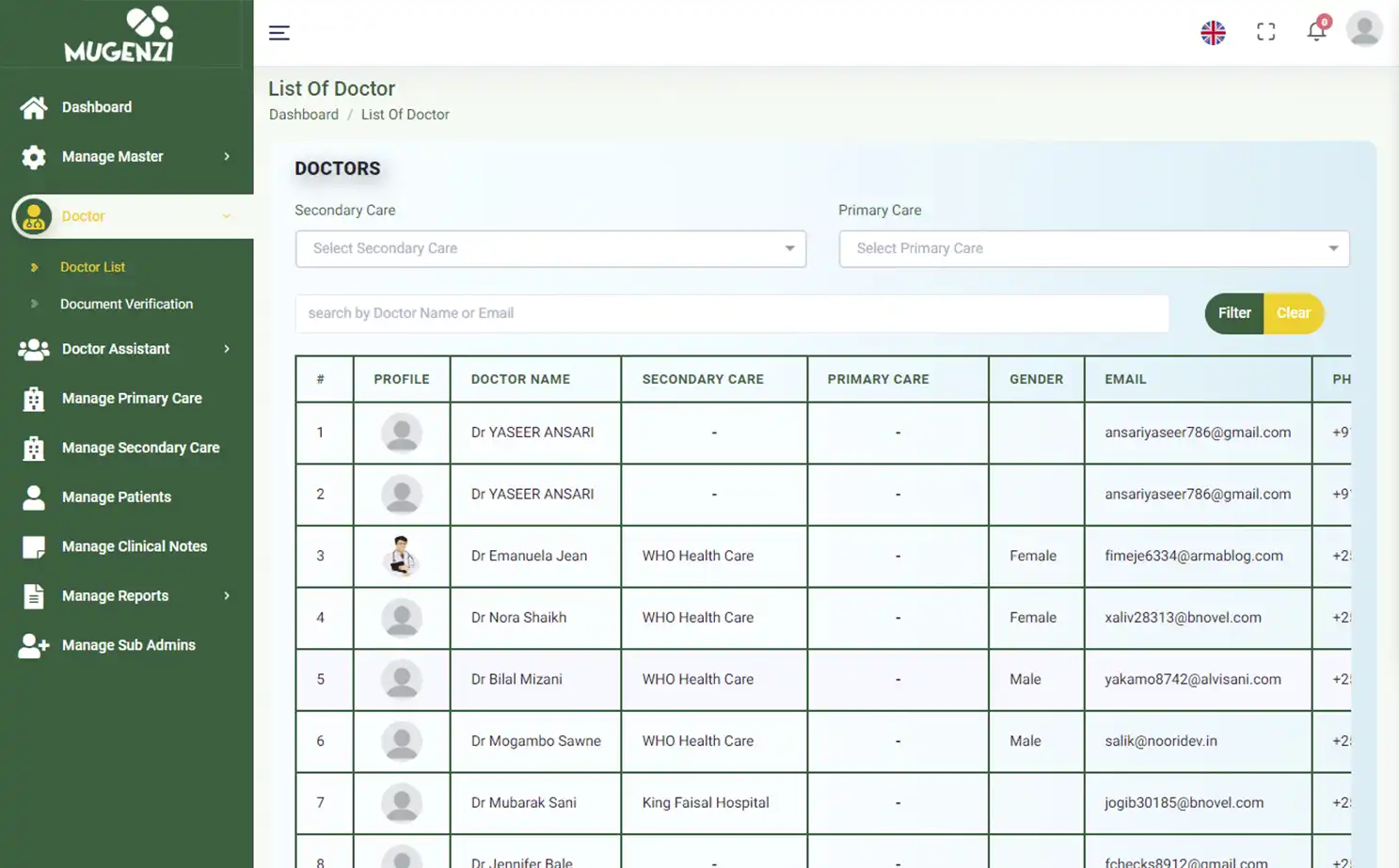Expand the Manage Reports submenu
Viewport: 1399px width, 868px height.
(x=115, y=595)
